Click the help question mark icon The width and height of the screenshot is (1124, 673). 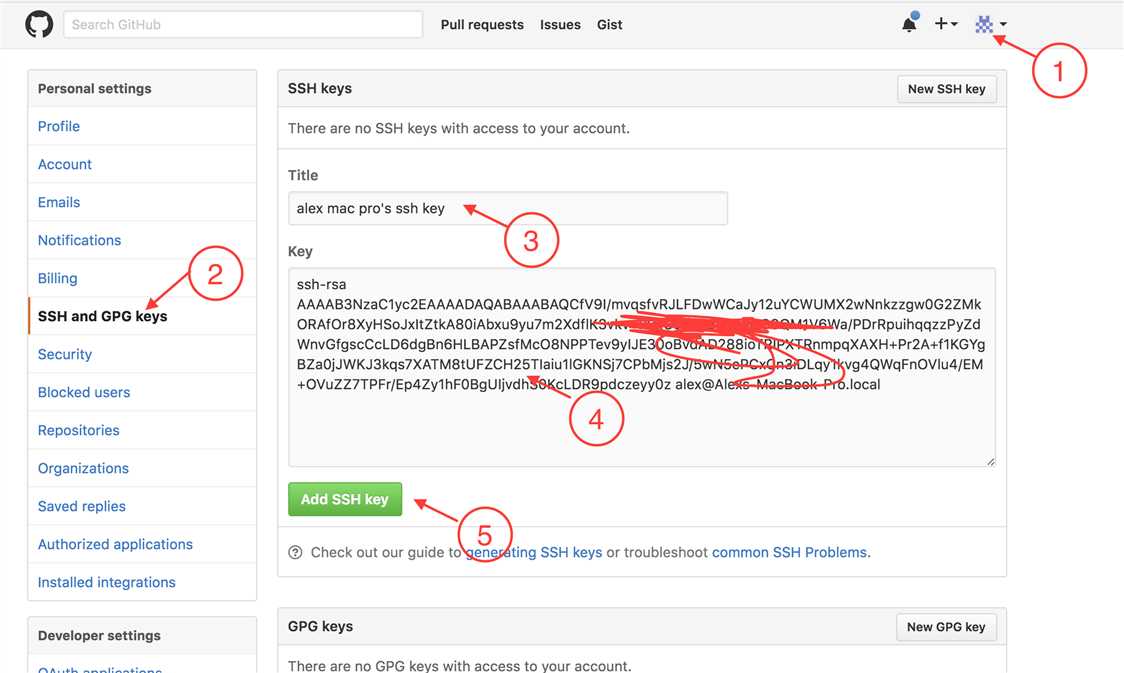point(295,552)
